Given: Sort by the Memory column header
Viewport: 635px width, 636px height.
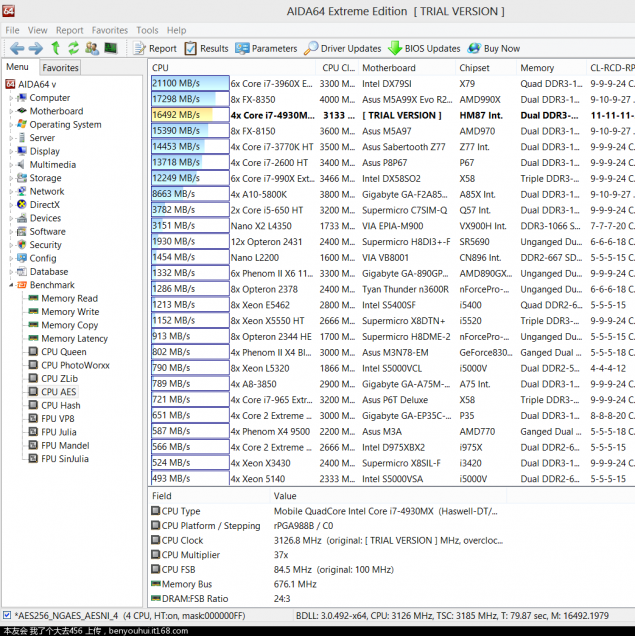Looking at the screenshot, I should tap(551, 68).
